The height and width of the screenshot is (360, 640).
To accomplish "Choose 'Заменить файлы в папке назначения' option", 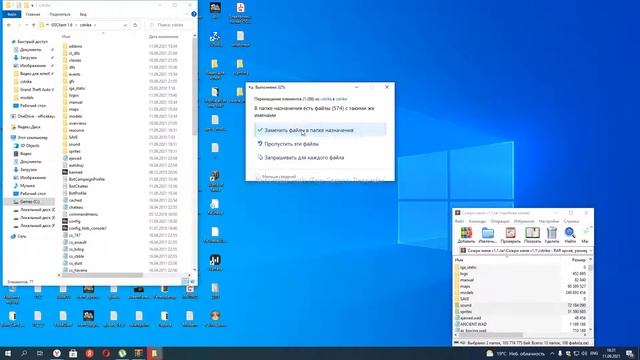I will tap(320, 130).
